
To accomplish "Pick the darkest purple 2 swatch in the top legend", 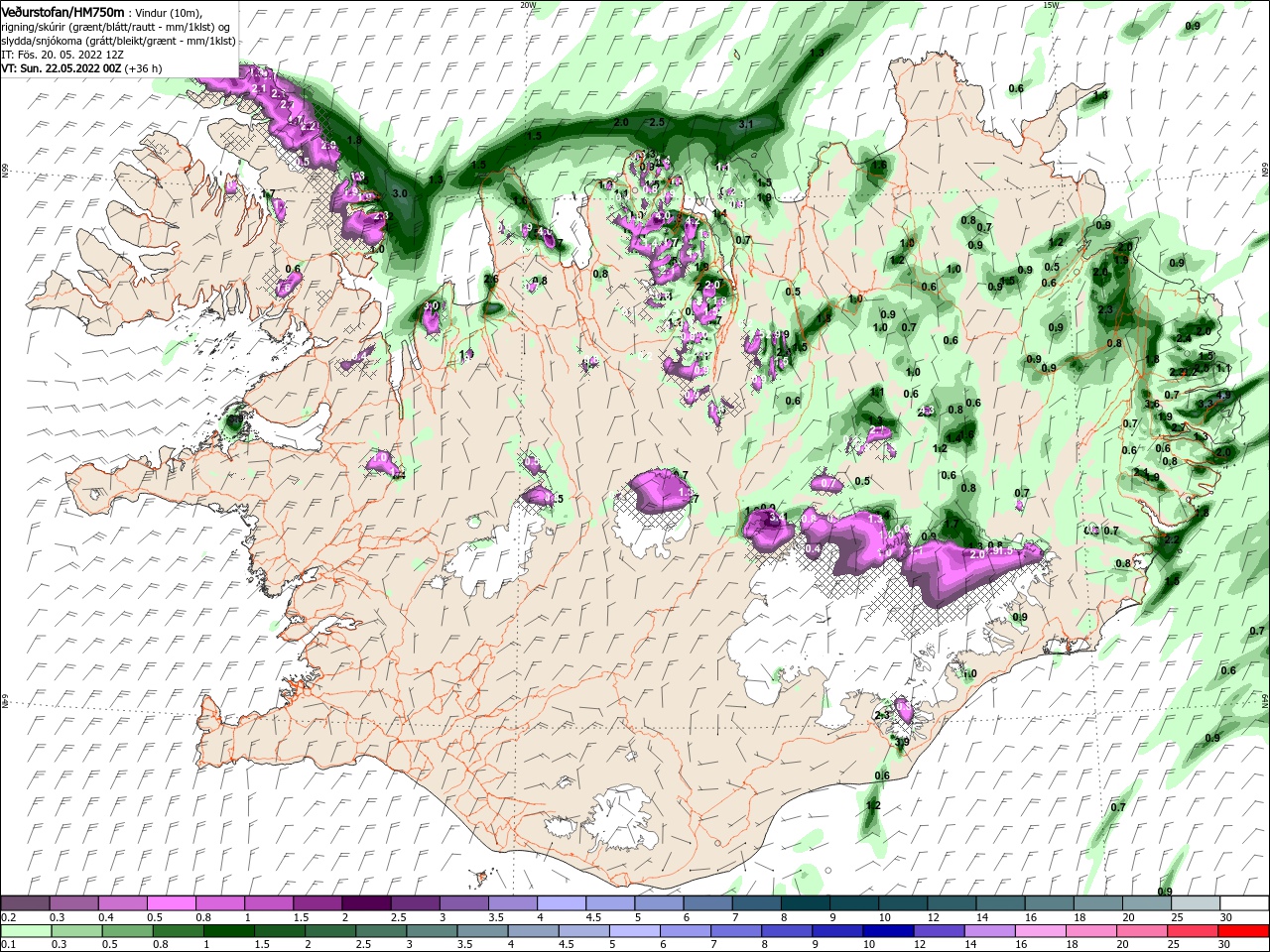I will [366, 903].
